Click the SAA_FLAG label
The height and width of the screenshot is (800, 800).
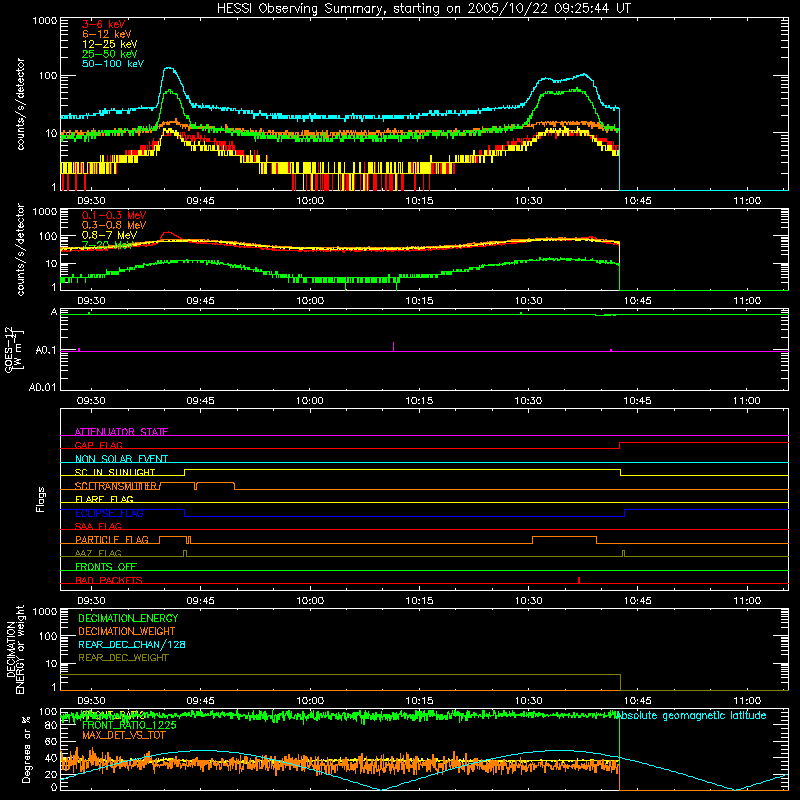(x=98, y=526)
